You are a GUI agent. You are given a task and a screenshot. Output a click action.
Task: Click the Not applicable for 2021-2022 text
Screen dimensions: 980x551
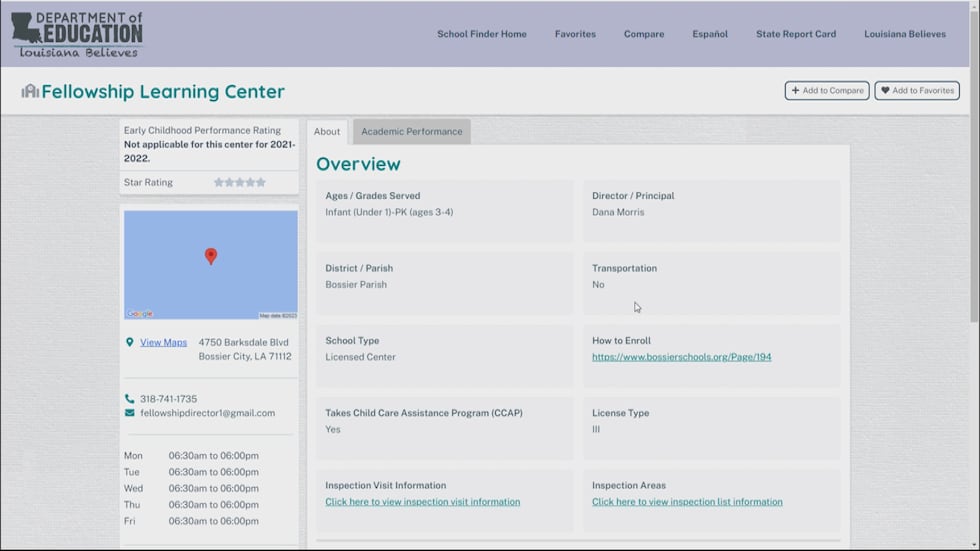pos(209,151)
